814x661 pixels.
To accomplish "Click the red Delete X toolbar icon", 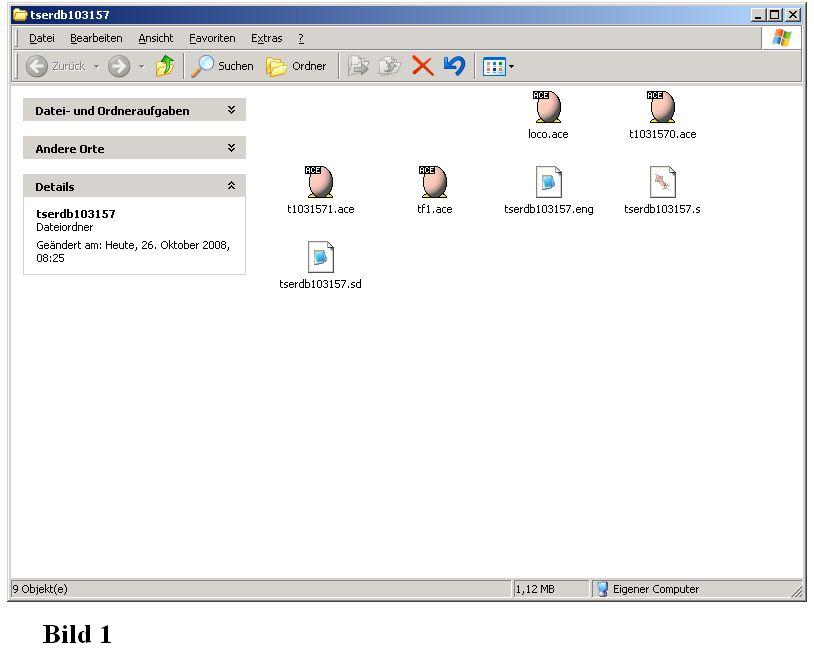I will click(422, 66).
